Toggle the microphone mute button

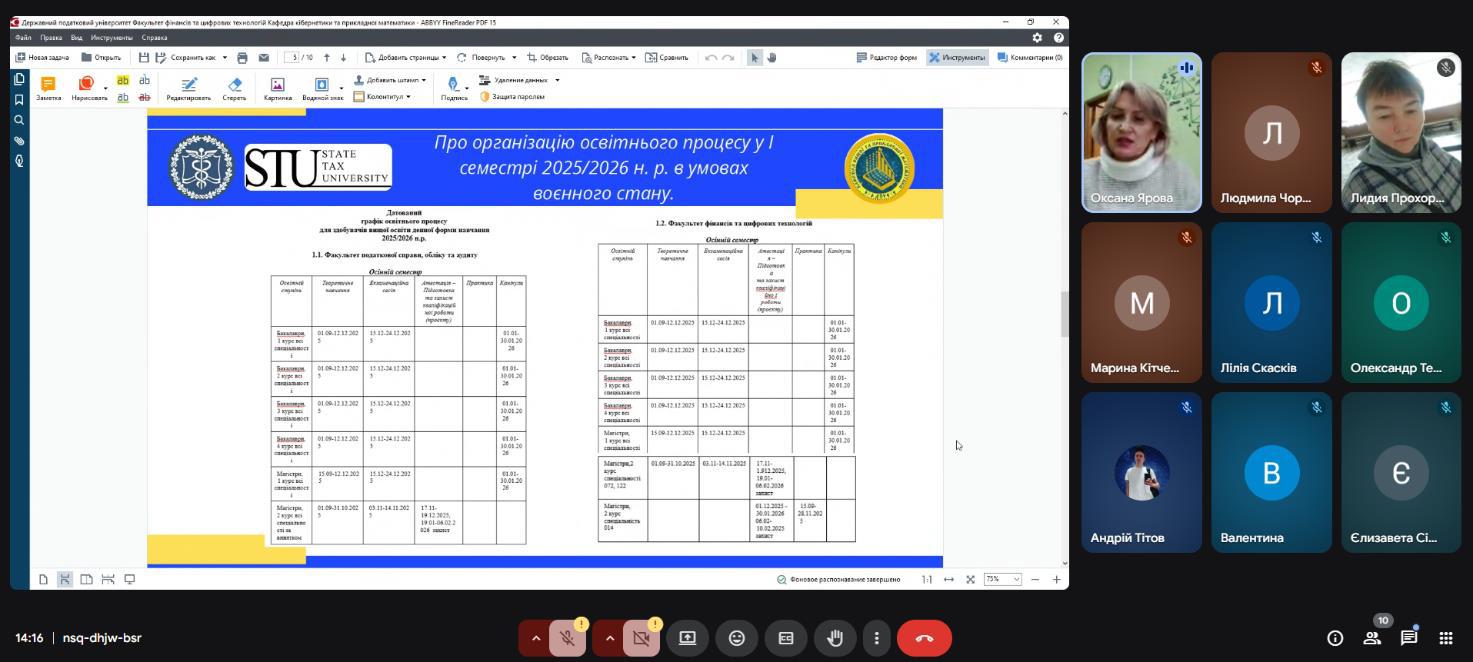point(567,638)
